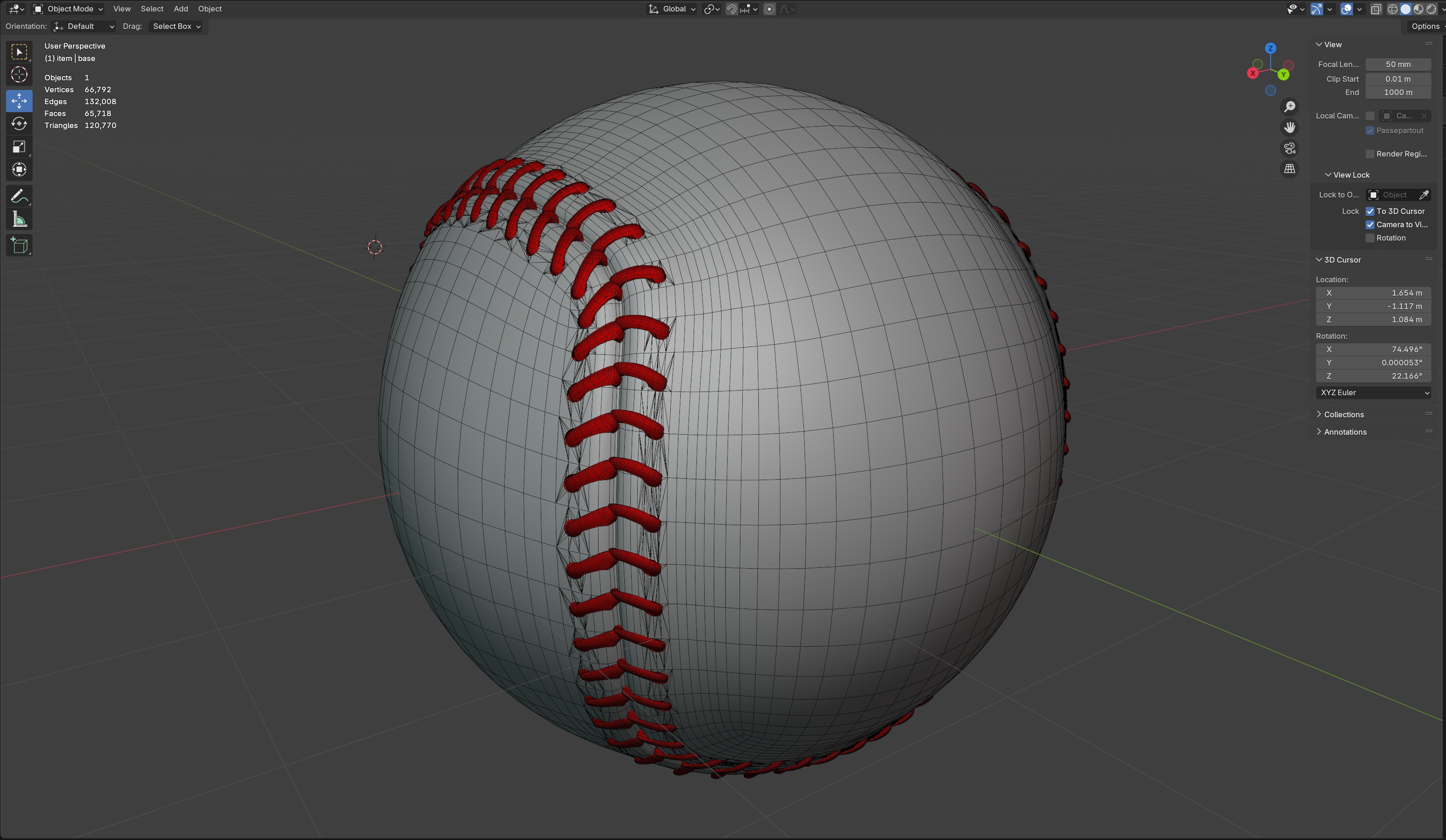Click the 3D Cursor X location field
This screenshot has height=840, width=1446.
click(1373, 293)
